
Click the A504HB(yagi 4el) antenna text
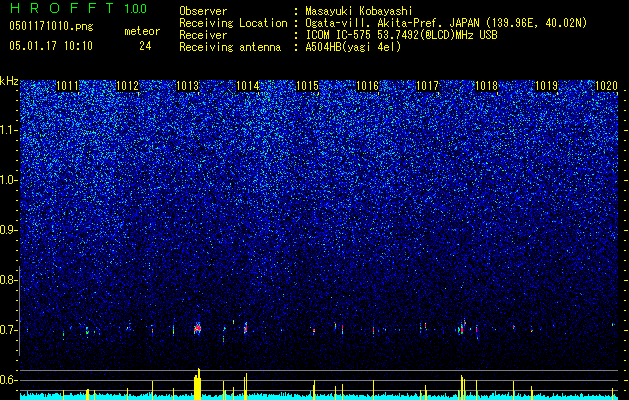tap(353, 47)
